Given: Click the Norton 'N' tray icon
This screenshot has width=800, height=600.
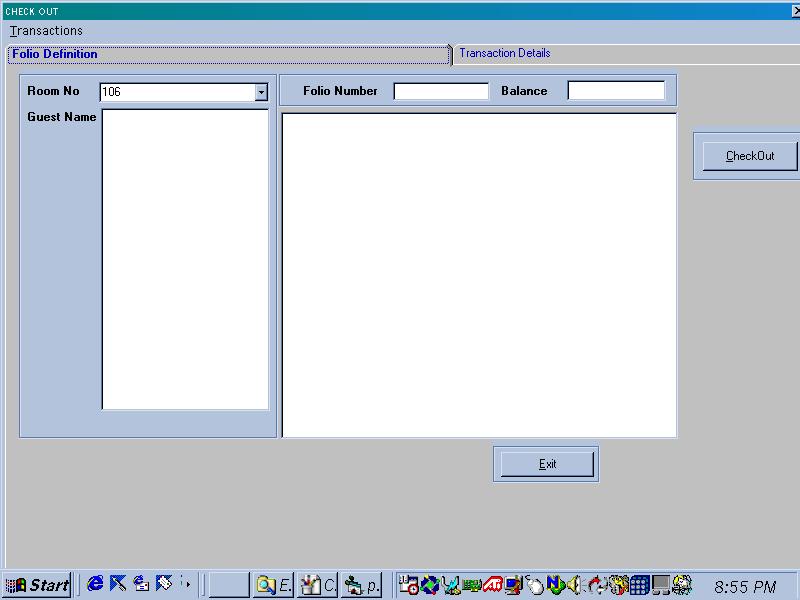Looking at the screenshot, I should tap(555, 585).
